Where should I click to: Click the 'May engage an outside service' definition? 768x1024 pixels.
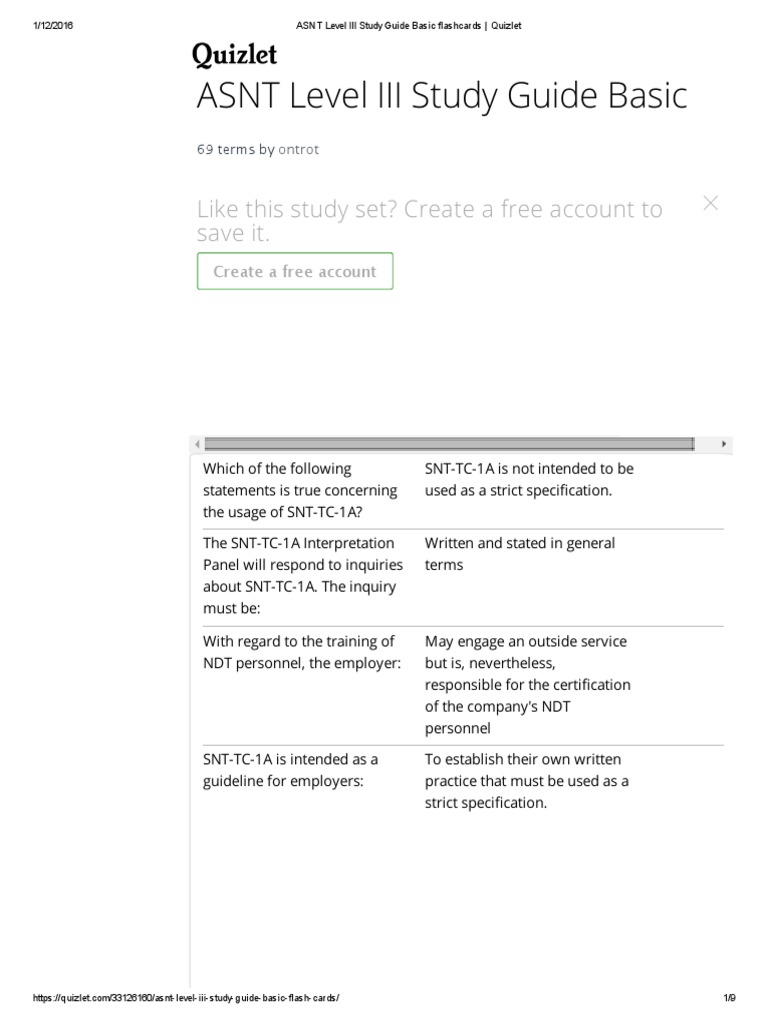(528, 685)
